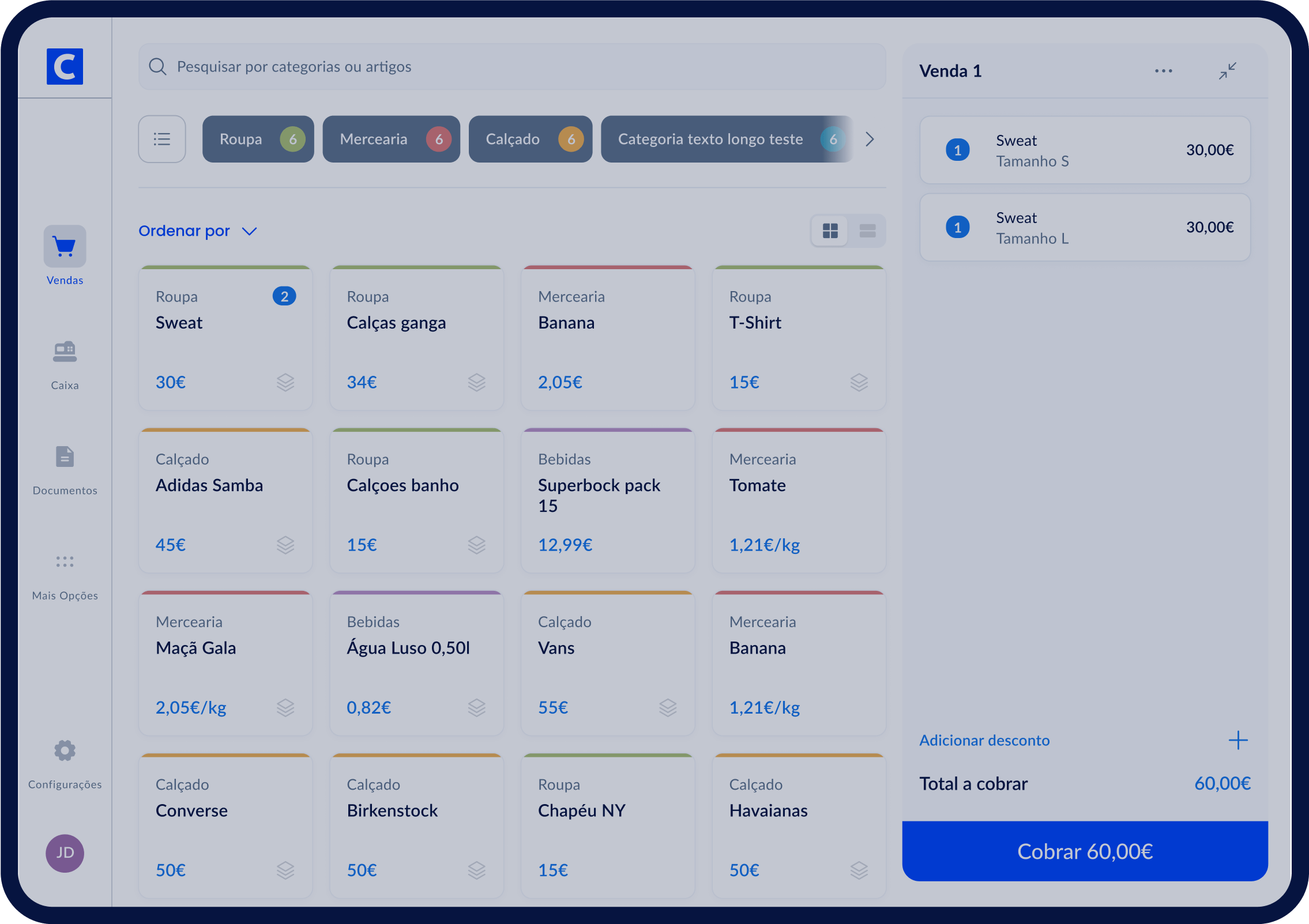Open the Documentos icon
Image resolution: width=1309 pixels, height=924 pixels.
[x=65, y=457]
